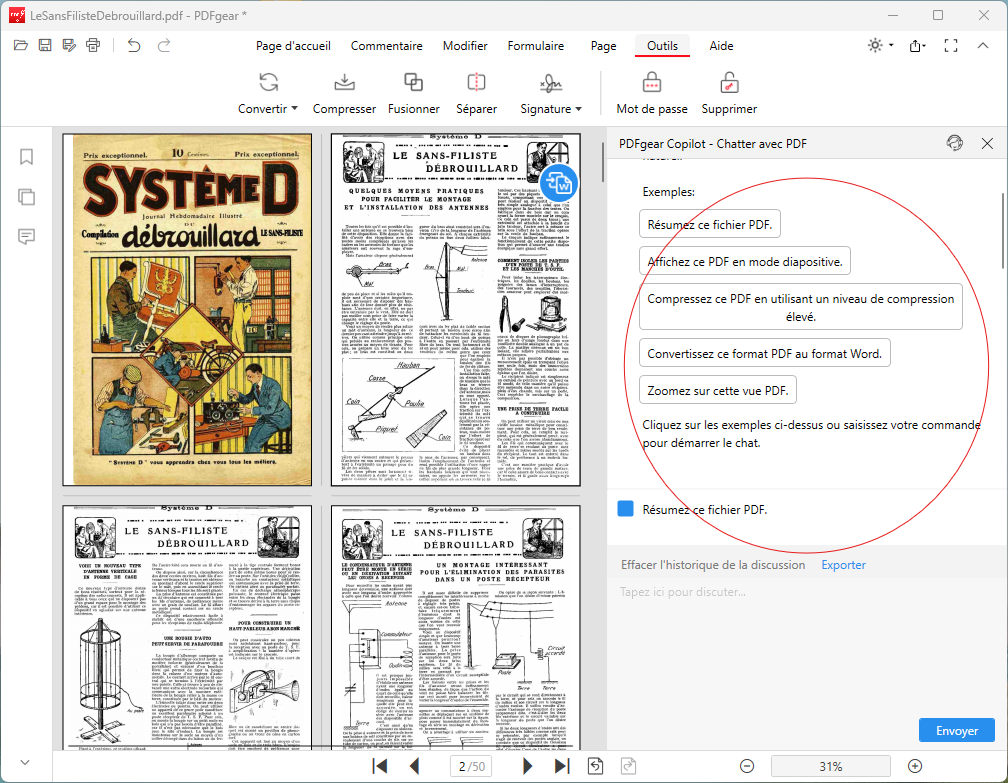This screenshot has width=1008, height=783.
Task: Click the Supprimer password tool
Action: point(729,93)
